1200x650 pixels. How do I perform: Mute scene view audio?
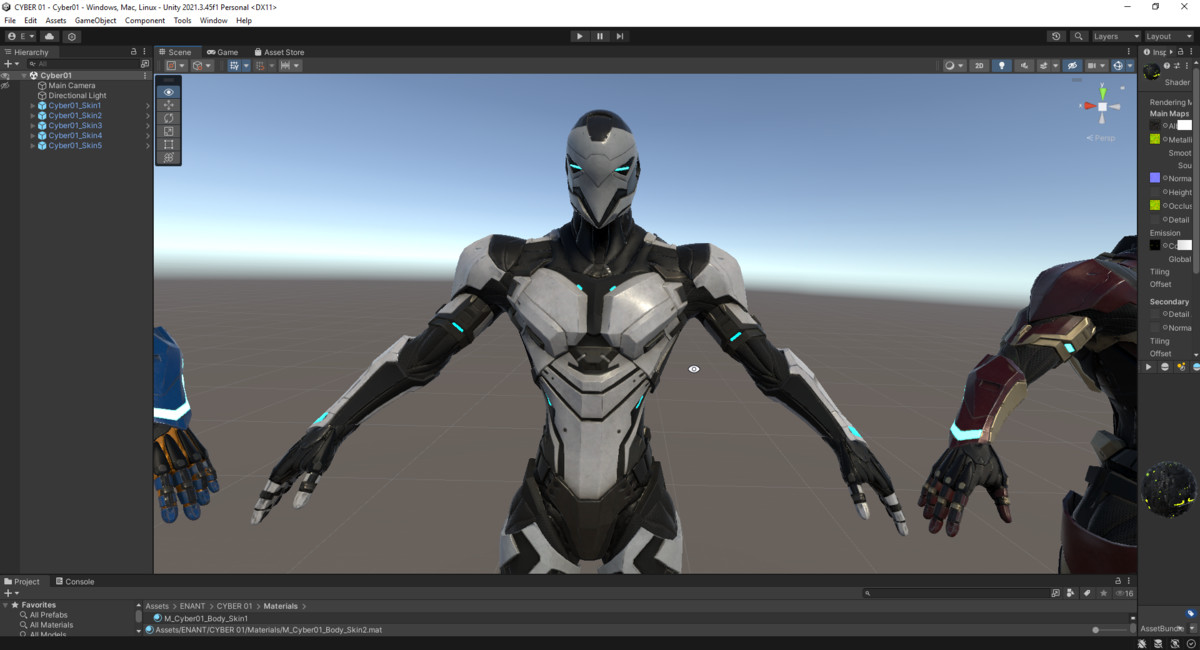1024,65
